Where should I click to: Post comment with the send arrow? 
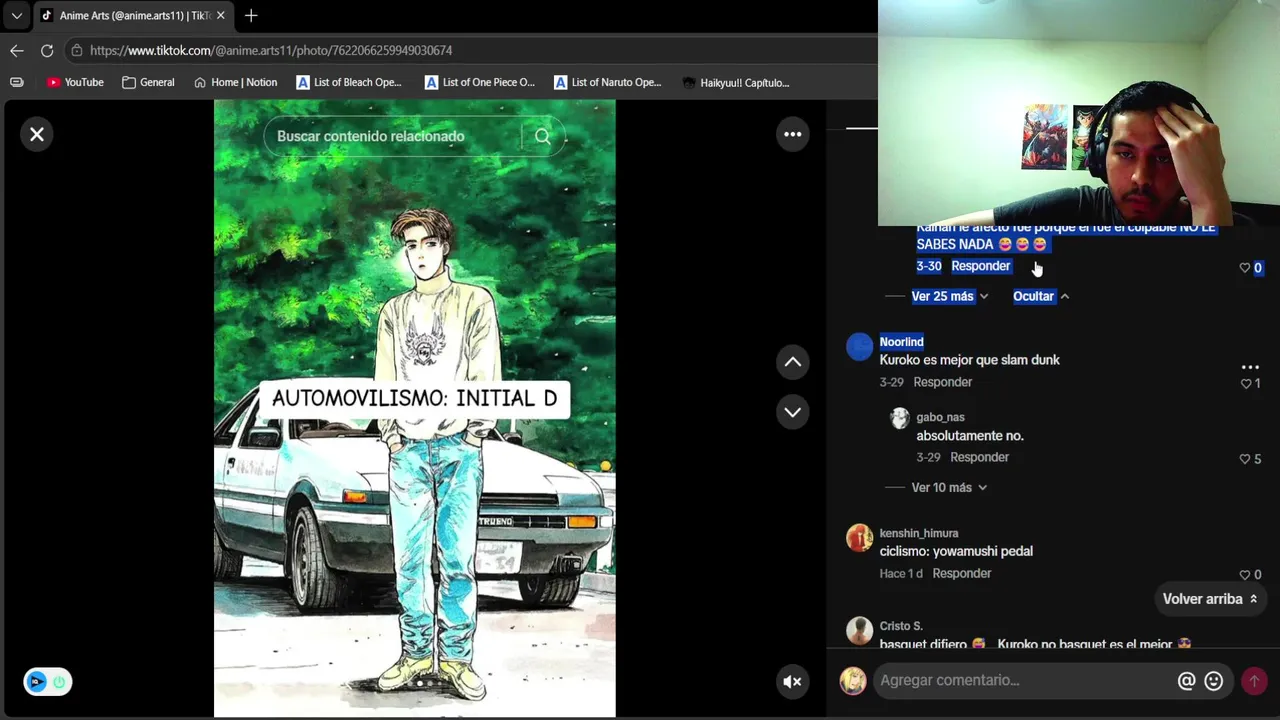pos(1253,681)
